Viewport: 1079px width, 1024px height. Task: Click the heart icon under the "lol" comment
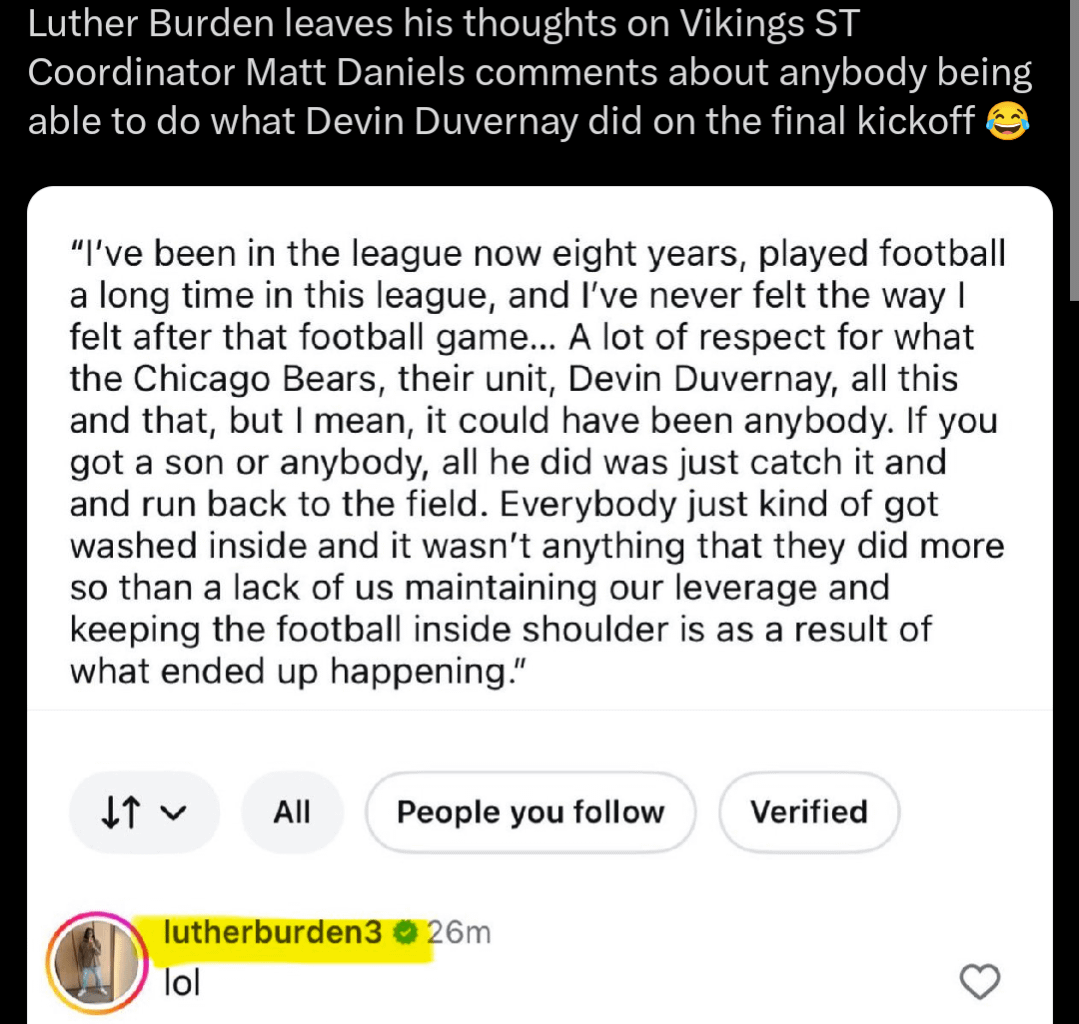pyautogui.click(x=980, y=982)
